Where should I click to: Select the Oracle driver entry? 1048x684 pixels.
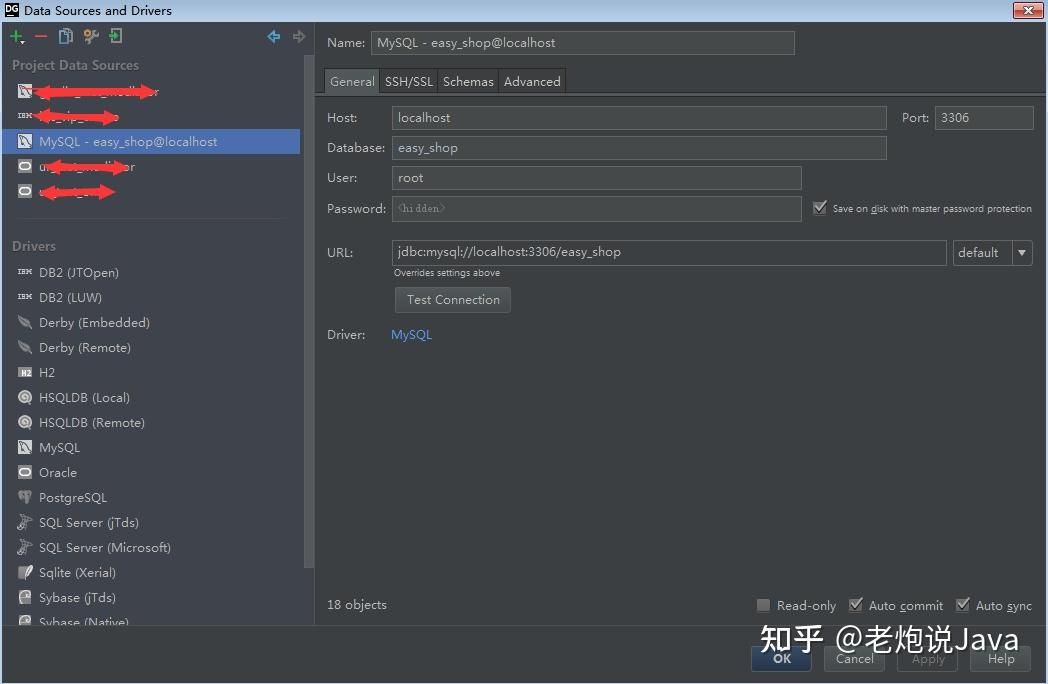(56, 472)
